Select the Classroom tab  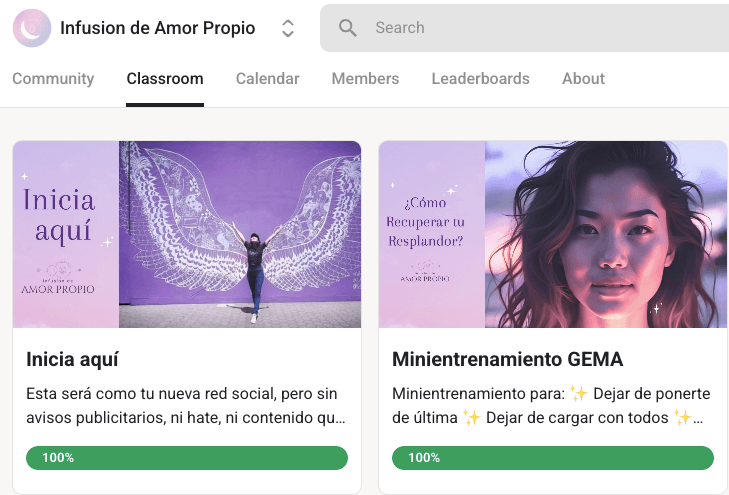tap(165, 79)
